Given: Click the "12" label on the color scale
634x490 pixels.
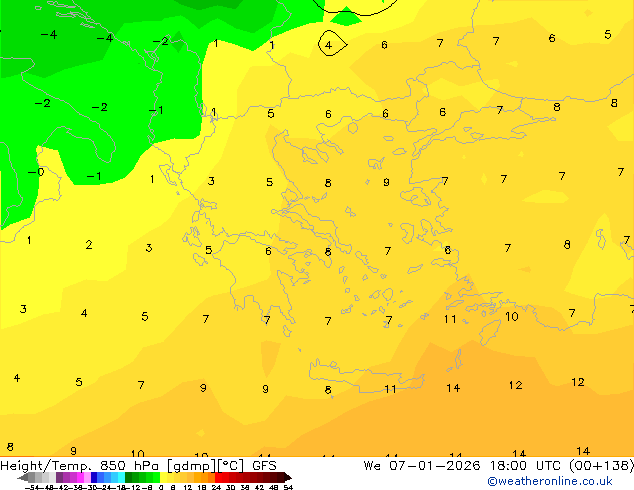Looking at the screenshot, I should tap(187, 487).
